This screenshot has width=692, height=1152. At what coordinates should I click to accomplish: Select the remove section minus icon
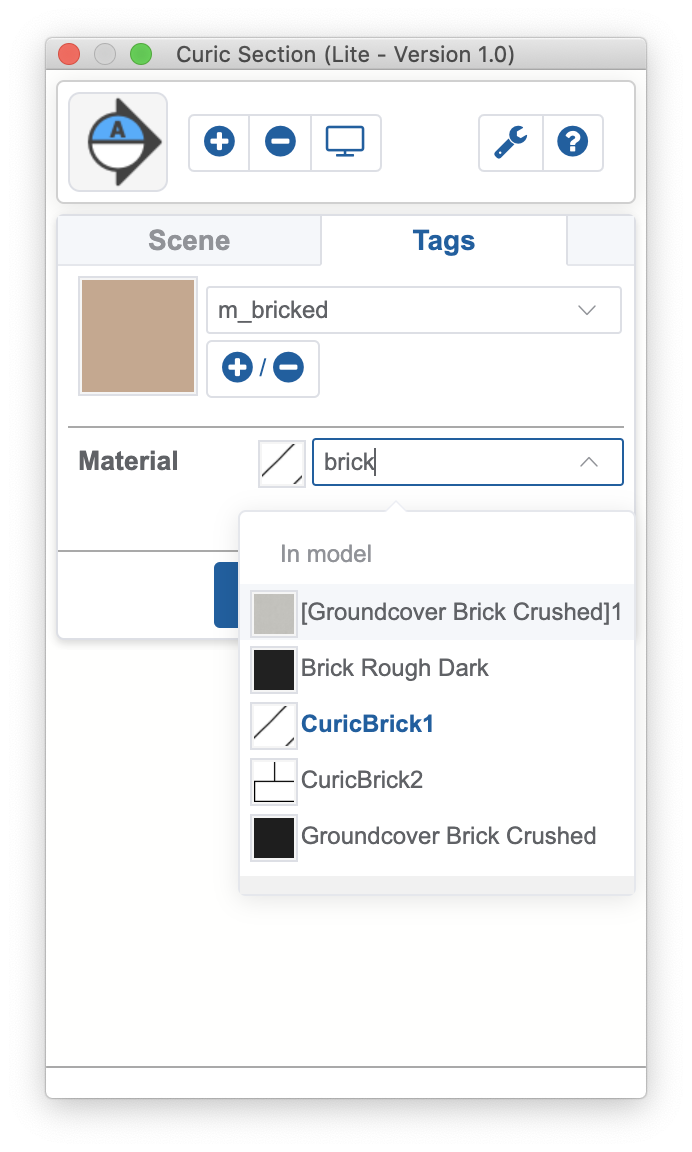click(x=279, y=142)
